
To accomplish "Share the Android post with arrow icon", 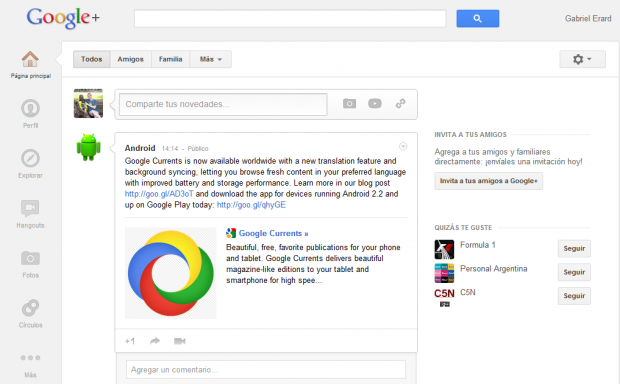I will point(155,341).
